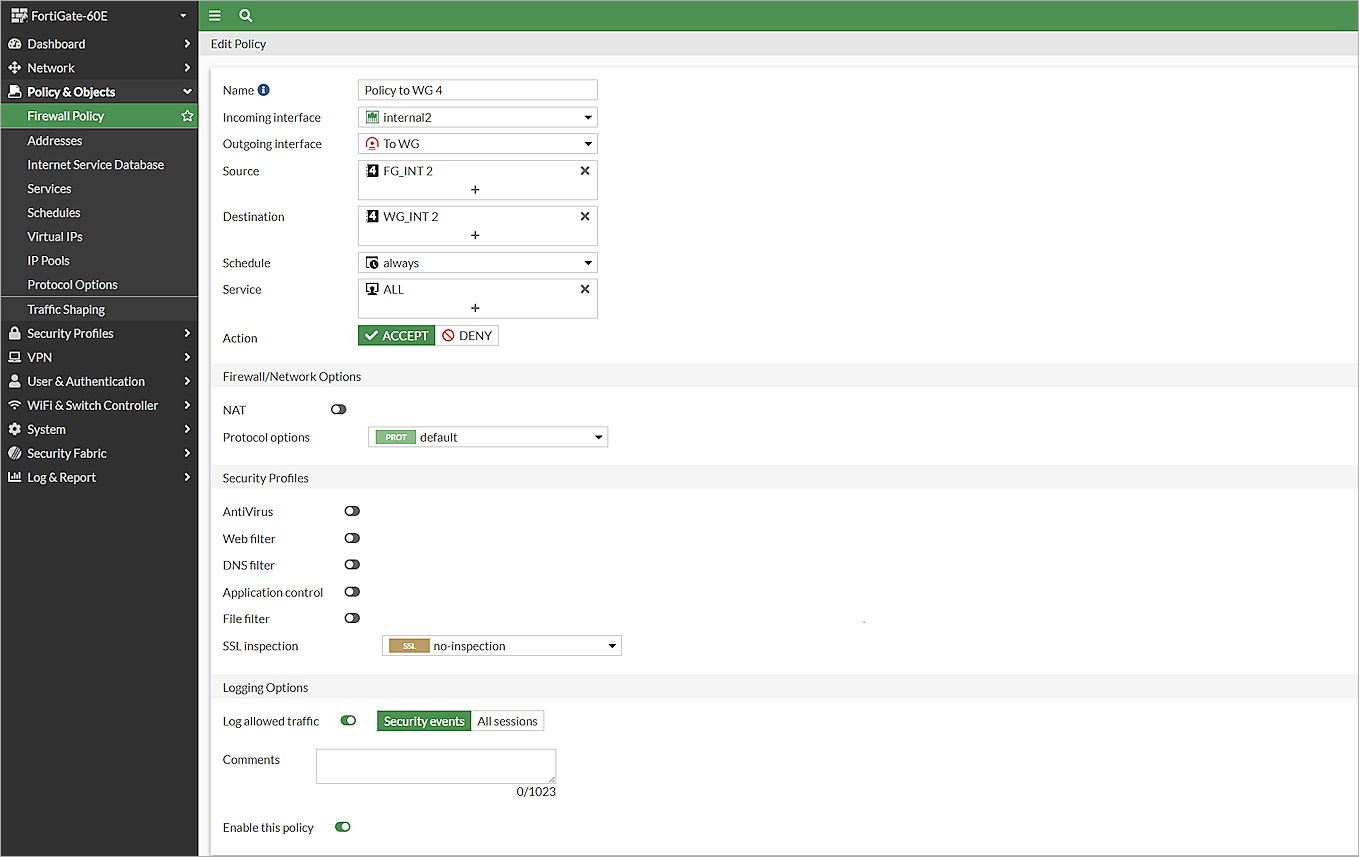This screenshot has height=857, width=1359.
Task: Remove FG_INT 2 from the Source field
Action: pyautogui.click(x=585, y=170)
